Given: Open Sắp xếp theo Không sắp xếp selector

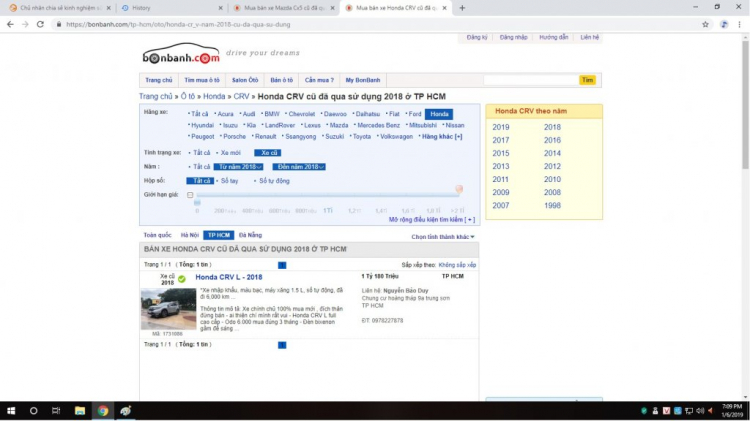Looking at the screenshot, I should (x=457, y=265).
